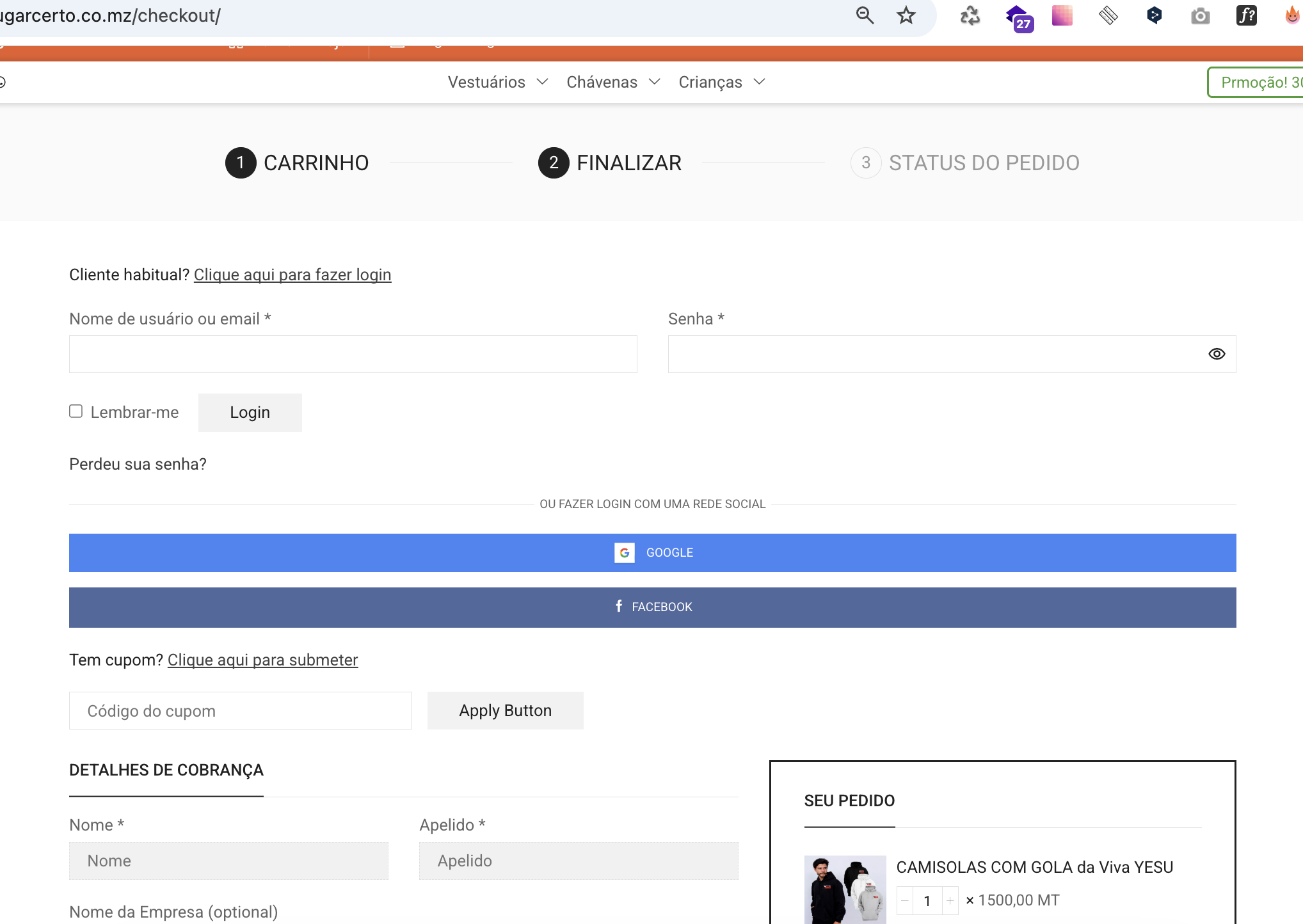
Task: Click the Login button
Action: 250,412
